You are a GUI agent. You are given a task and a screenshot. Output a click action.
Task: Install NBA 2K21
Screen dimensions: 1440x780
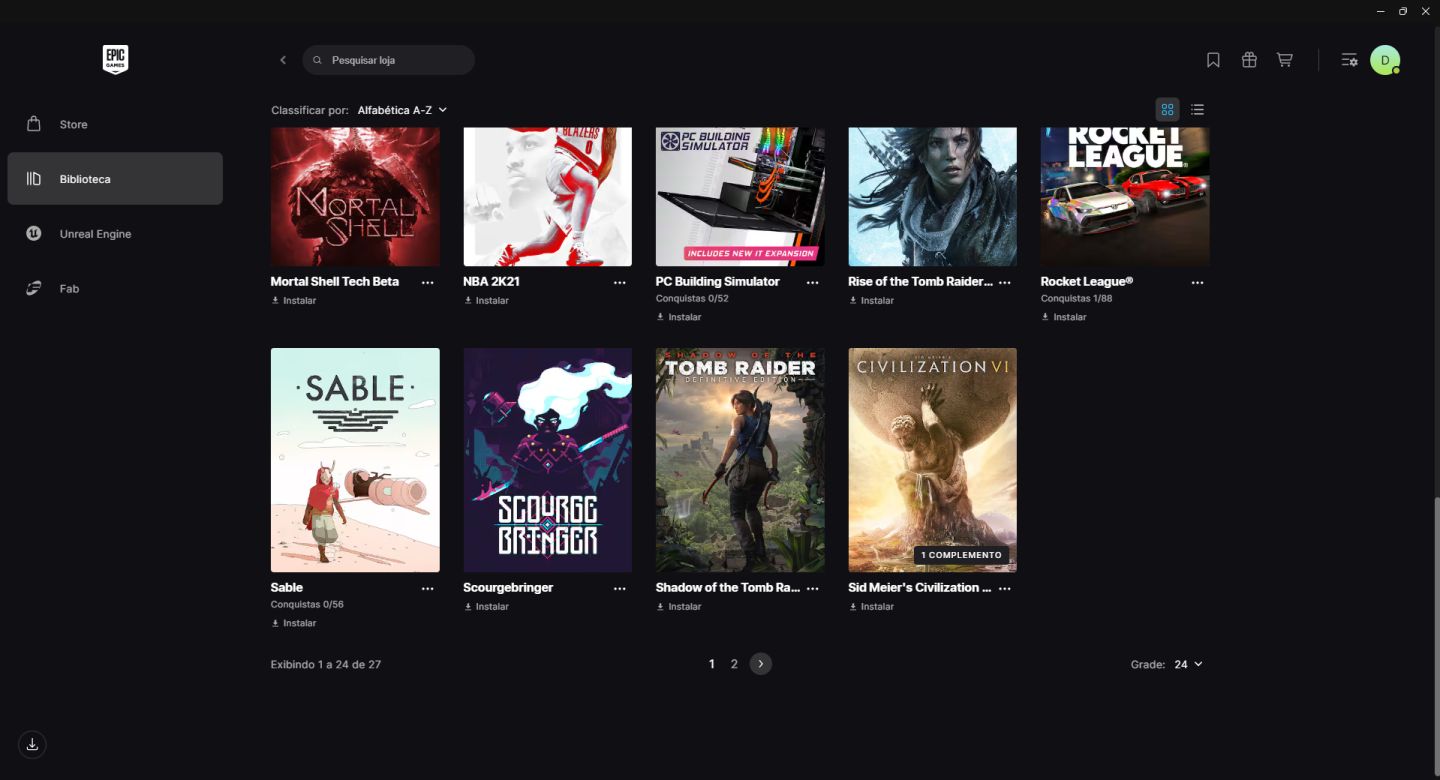[486, 300]
